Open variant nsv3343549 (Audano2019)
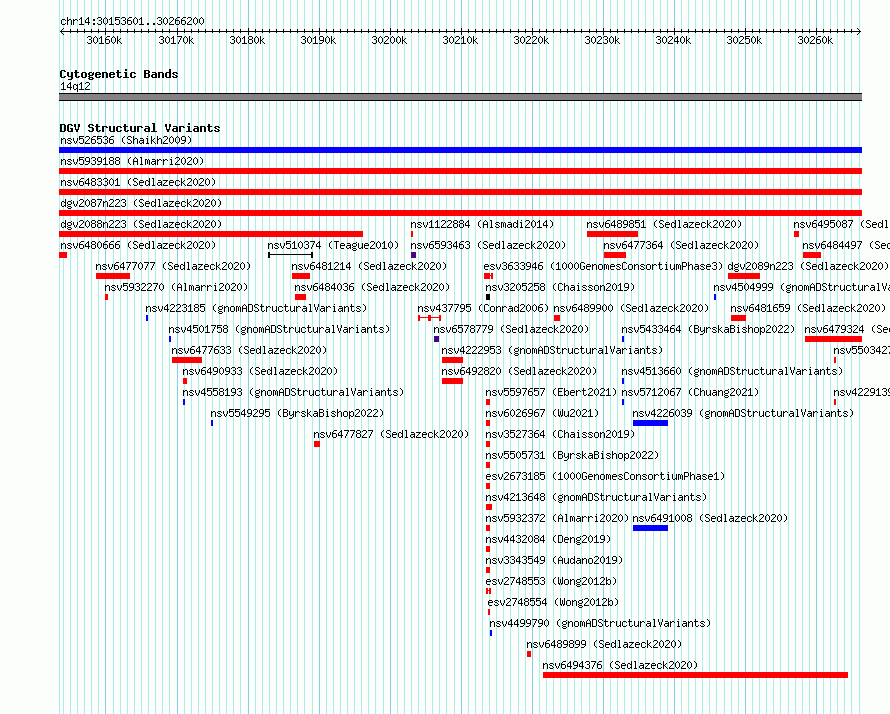Image resolution: width=890 pixels, height=714 pixels. [x=554, y=560]
